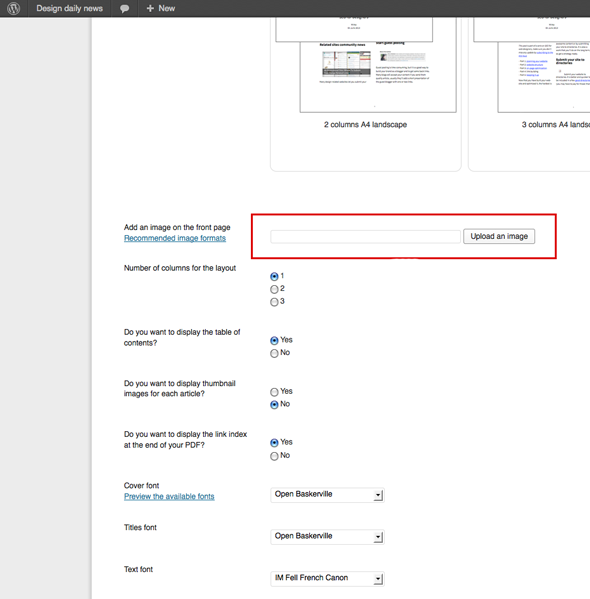Image resolution: width=590 pixels, height=599 pixels.
Task: Select the 3 columns A4 landscape template thumbnail
Action: coord(532,65)
